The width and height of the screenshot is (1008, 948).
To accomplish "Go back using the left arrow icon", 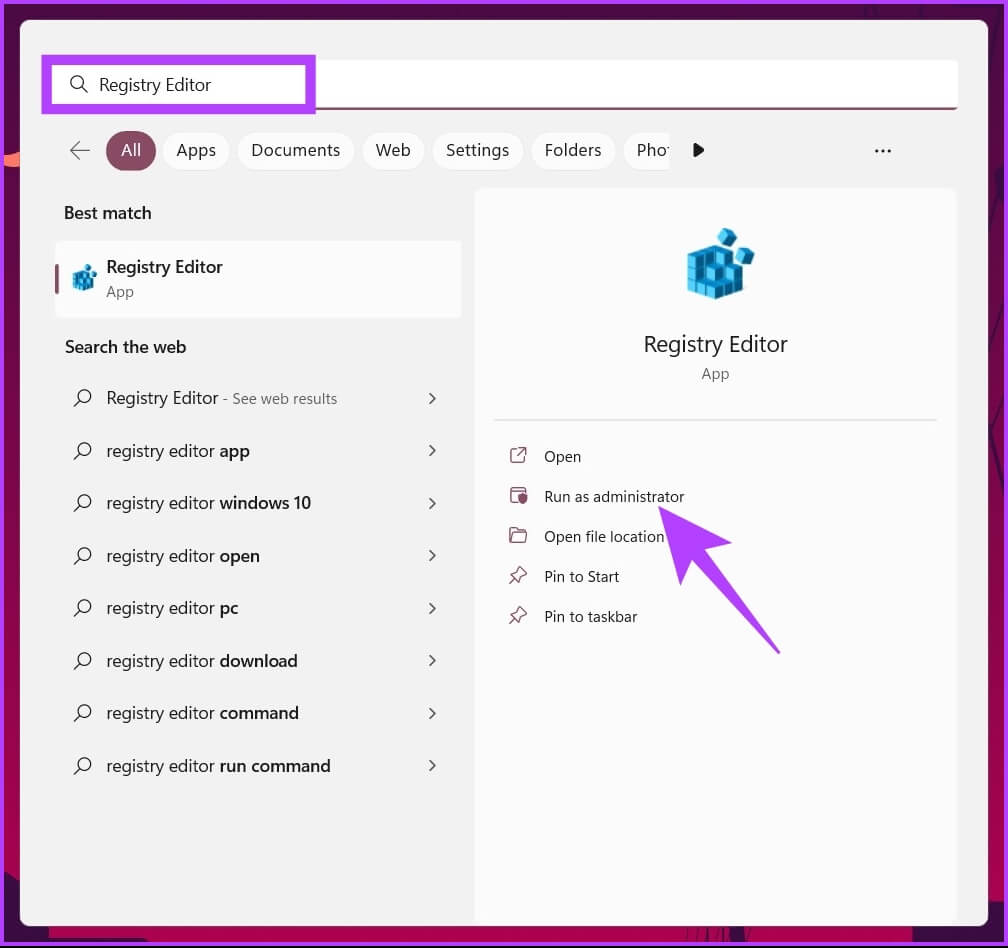I will [80, 150].
